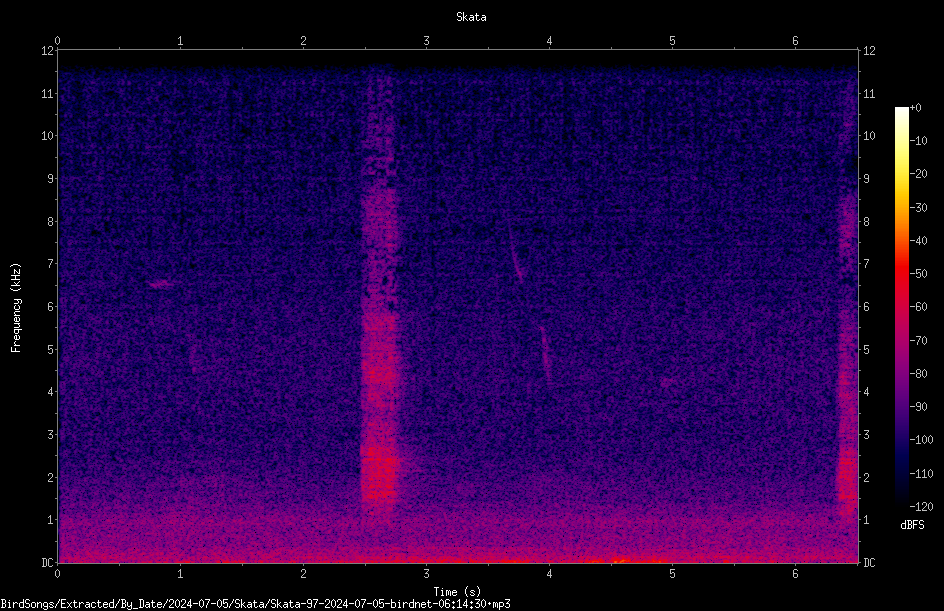Click the "3" tick on the top time axis
This screenshot has height=611, width=944.
[426, 41]
